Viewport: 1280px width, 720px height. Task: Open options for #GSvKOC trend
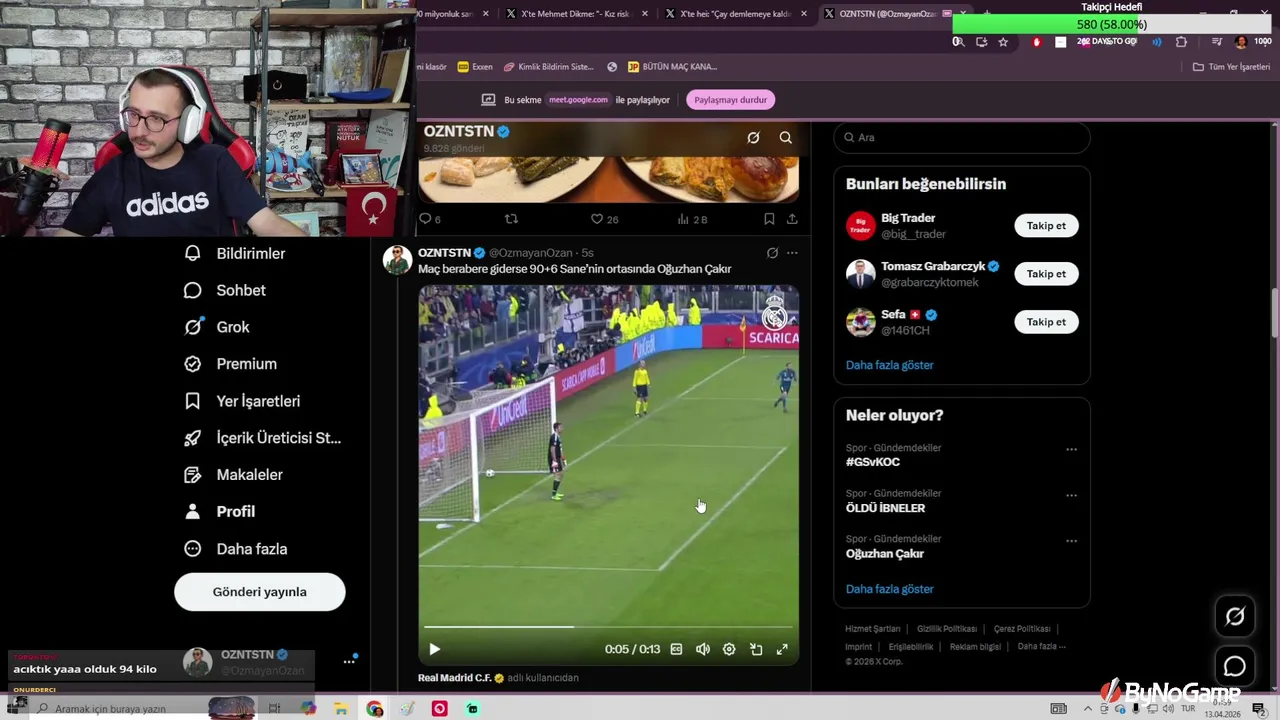[x=1071, y=450]
